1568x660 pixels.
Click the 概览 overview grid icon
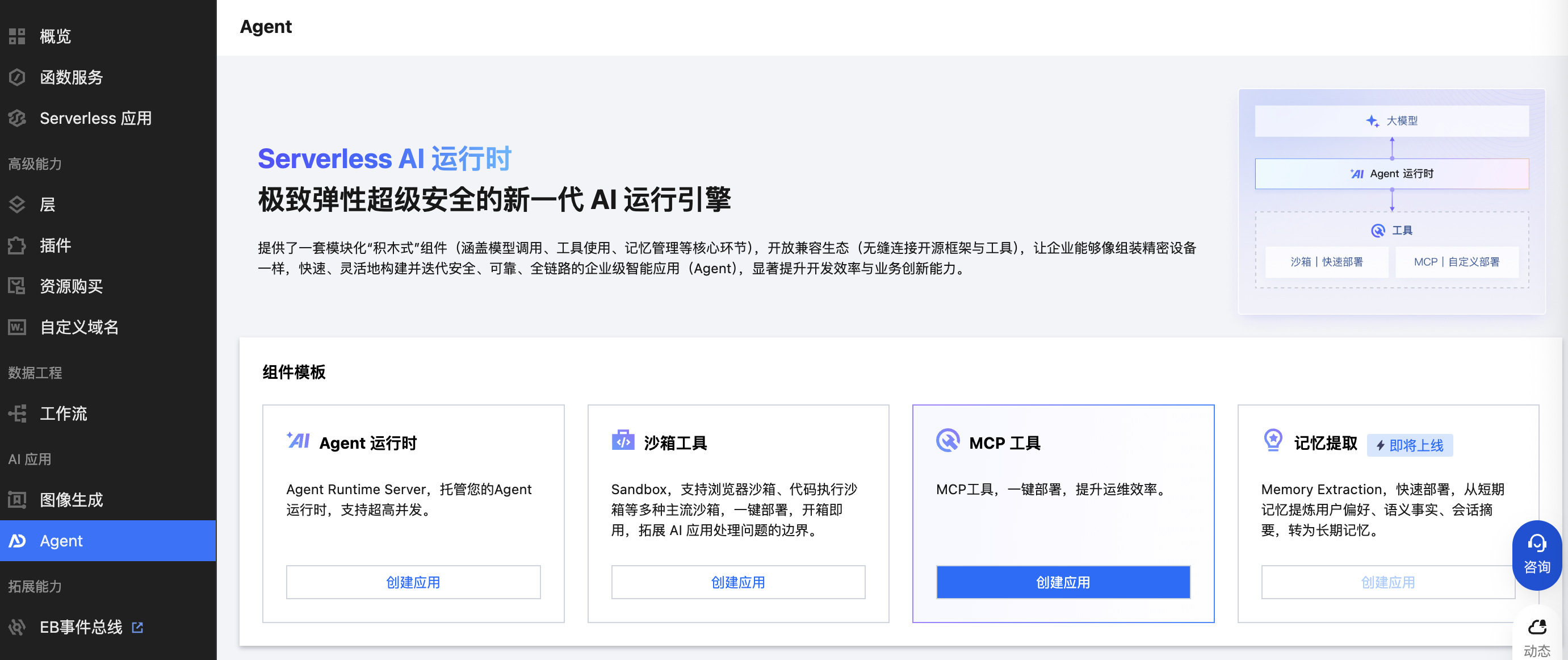[x=17, y=36]
